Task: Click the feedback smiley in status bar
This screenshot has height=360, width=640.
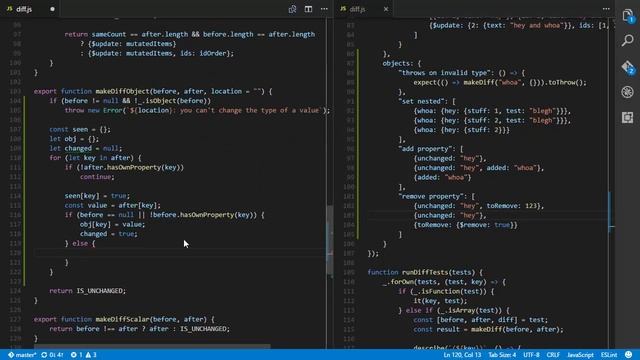Action: (629, 355)
